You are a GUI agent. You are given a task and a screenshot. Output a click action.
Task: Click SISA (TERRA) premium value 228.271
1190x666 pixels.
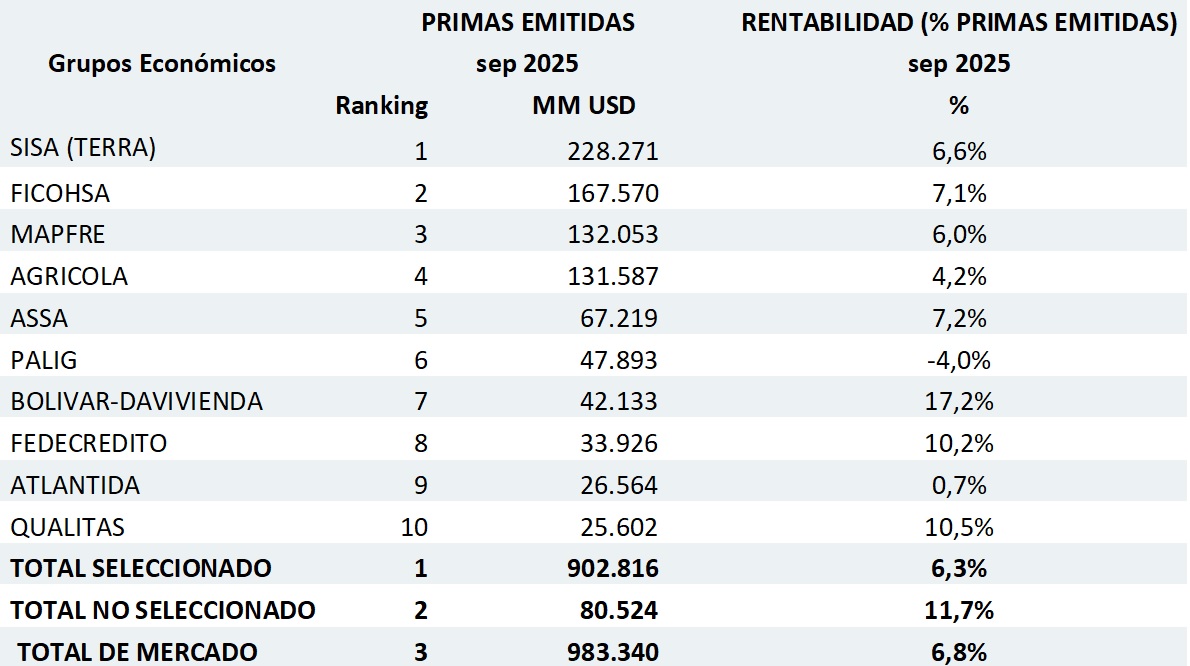coord(609,151)
